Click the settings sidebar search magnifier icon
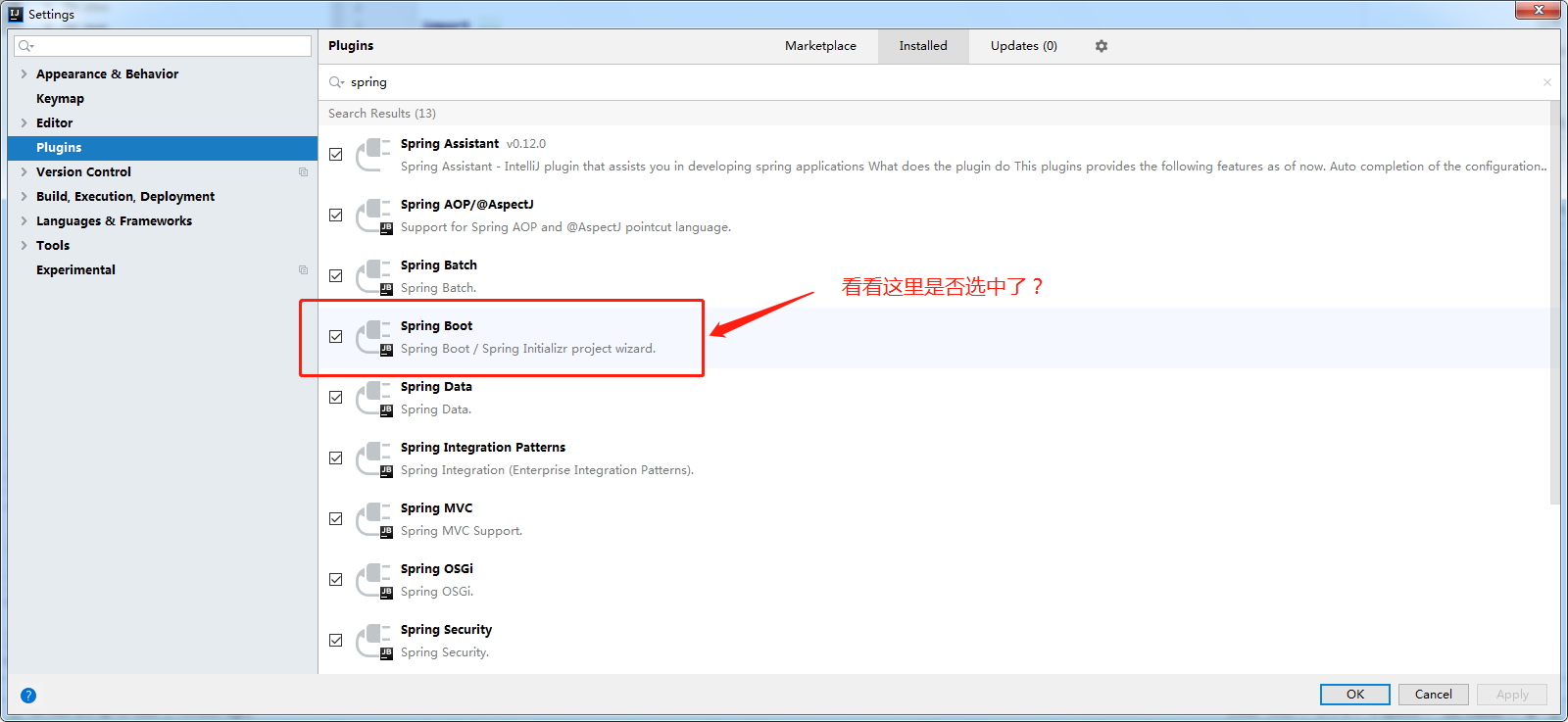 (25, 46)
